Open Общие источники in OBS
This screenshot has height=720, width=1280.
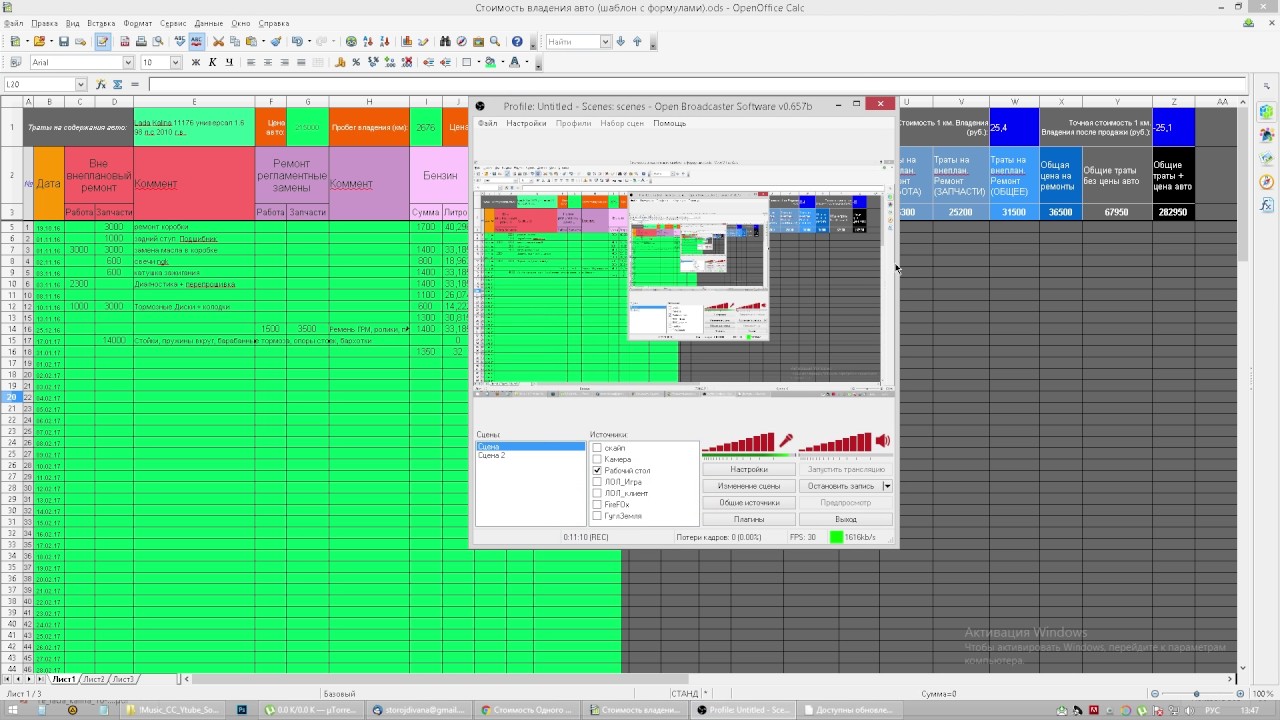pyautogui.click(x=749, y=503)
